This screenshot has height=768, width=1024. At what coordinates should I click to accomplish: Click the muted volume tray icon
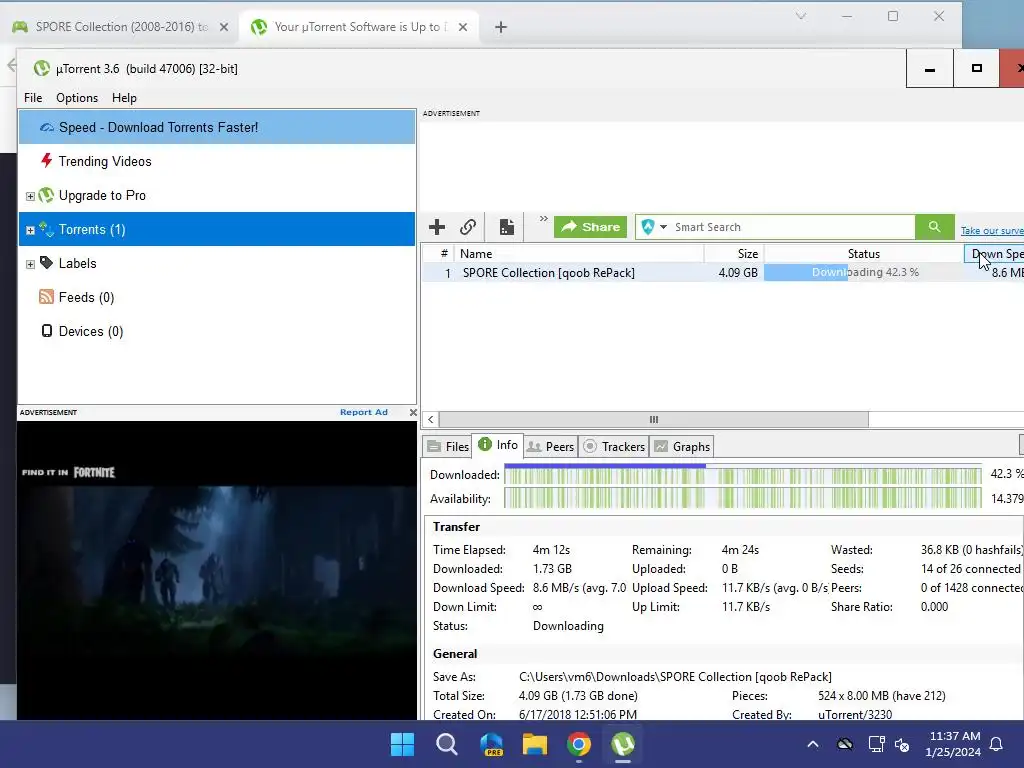click(903, 744)
